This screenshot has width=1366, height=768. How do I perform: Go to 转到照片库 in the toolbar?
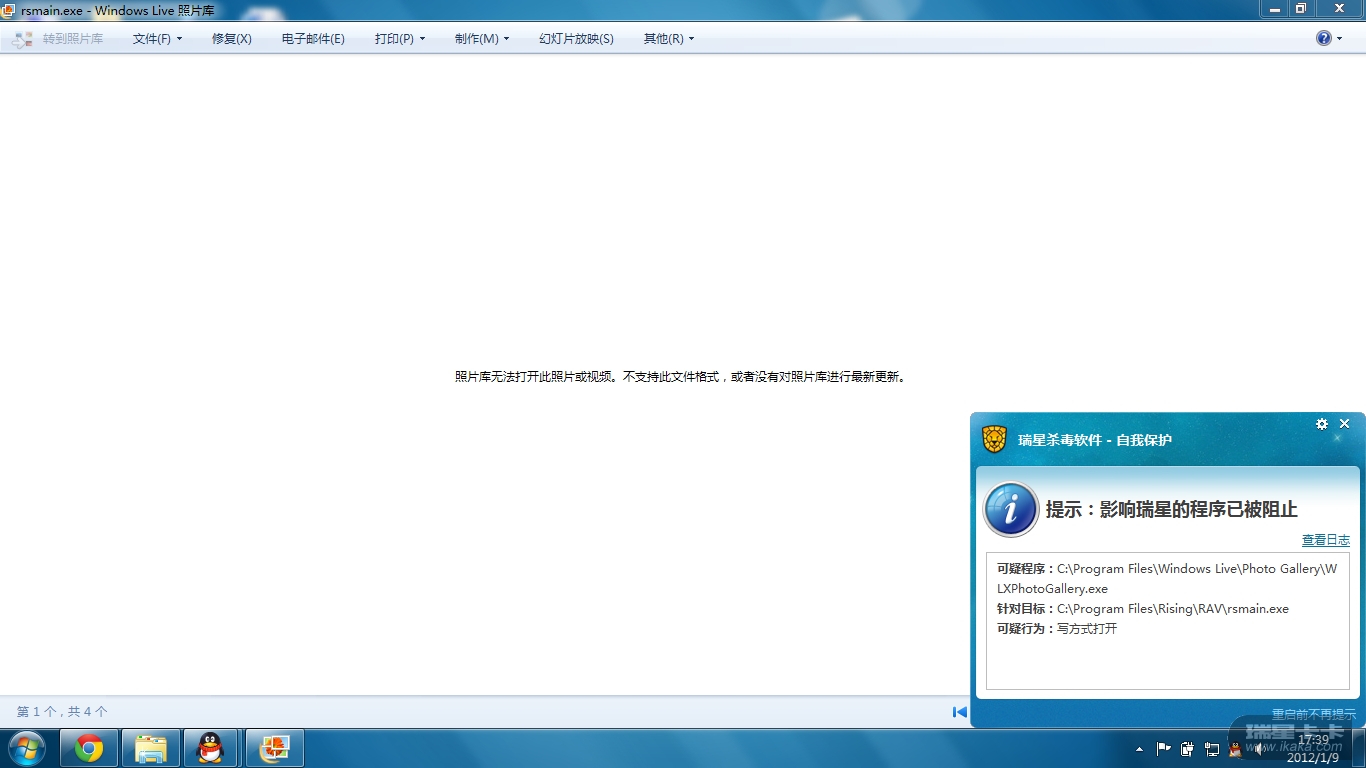(x=58, y=39)
